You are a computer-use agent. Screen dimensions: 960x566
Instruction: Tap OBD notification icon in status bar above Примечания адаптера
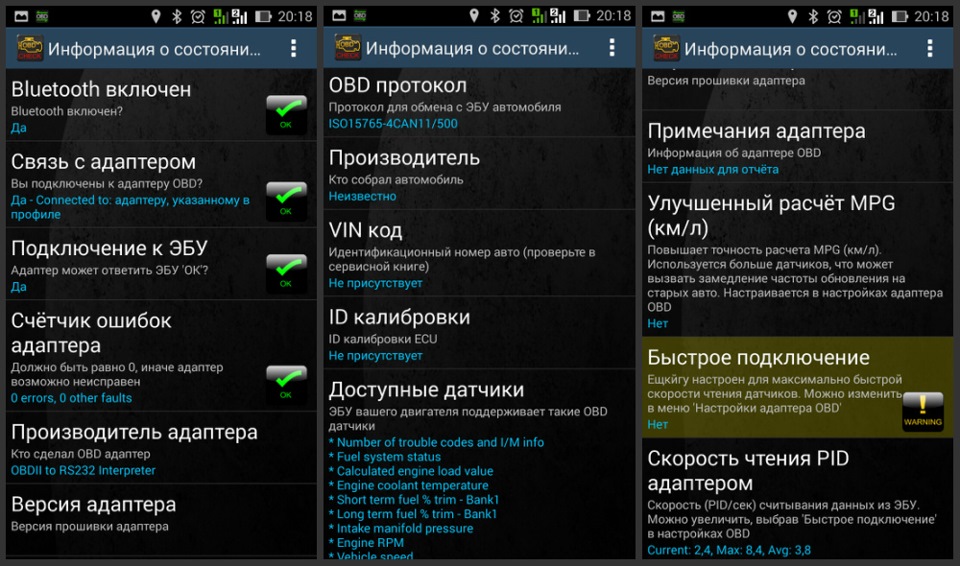pos(678,16)
